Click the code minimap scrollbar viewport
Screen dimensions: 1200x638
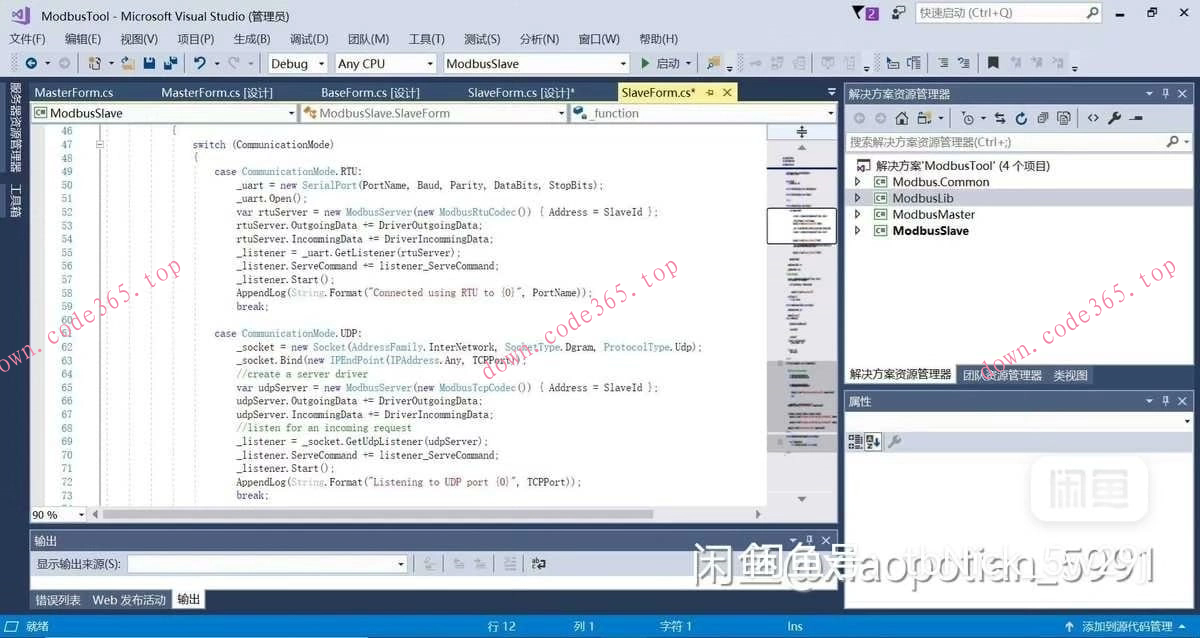click(x=801, y=225)
